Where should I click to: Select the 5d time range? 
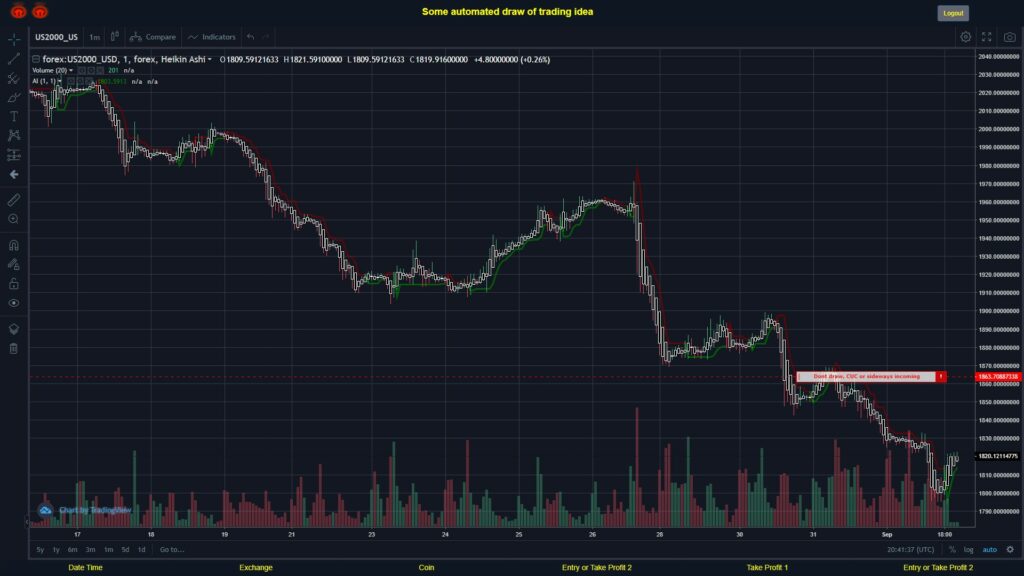point(125,550)
